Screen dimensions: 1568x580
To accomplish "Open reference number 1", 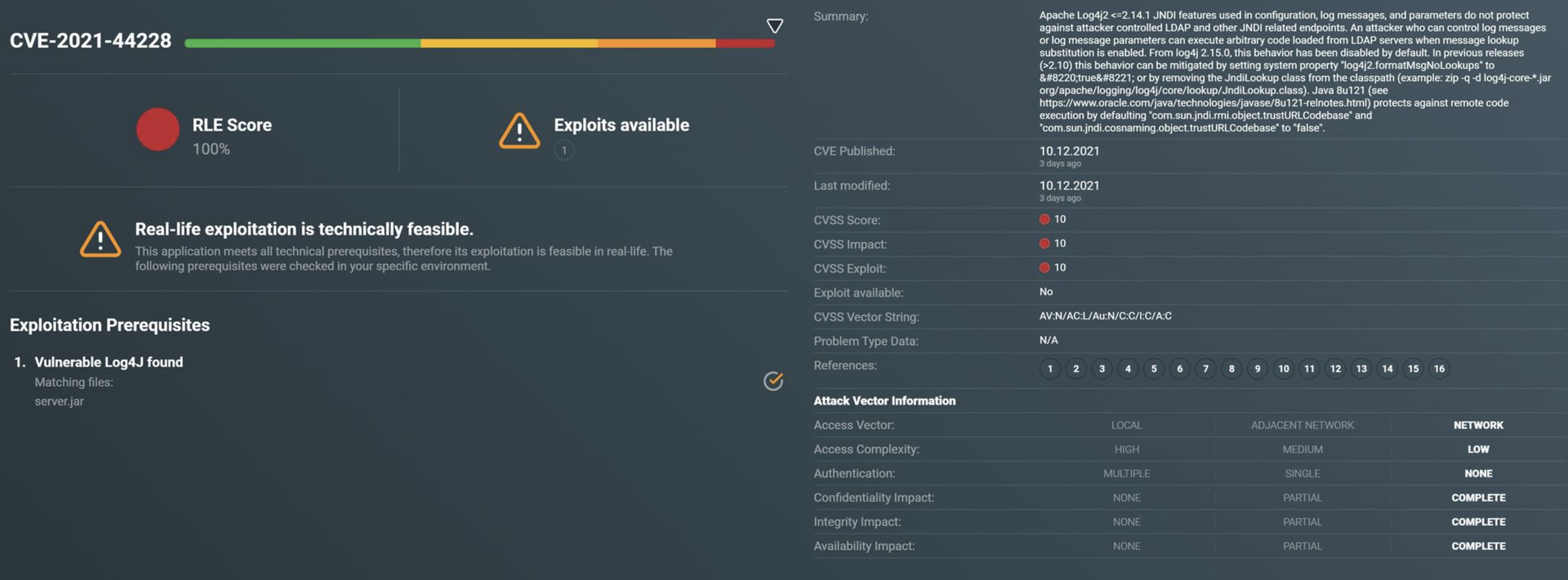I will point(1049,368).
